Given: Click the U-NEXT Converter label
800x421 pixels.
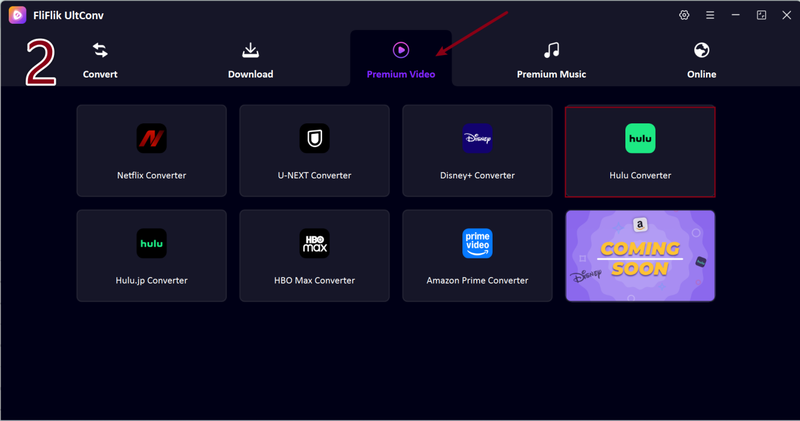Looking at the screenshot, I should pos(314,175).
